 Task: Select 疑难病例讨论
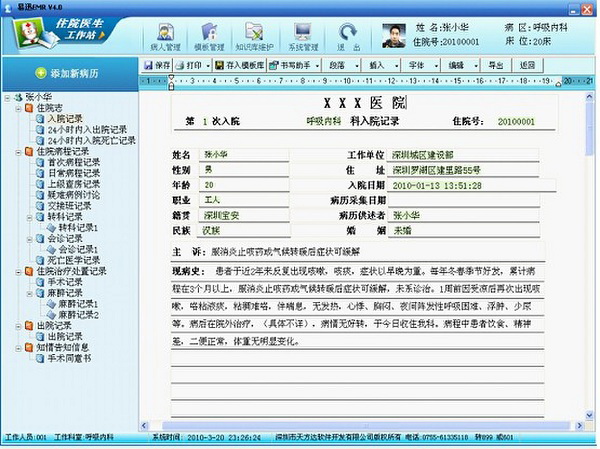(73, 195)
